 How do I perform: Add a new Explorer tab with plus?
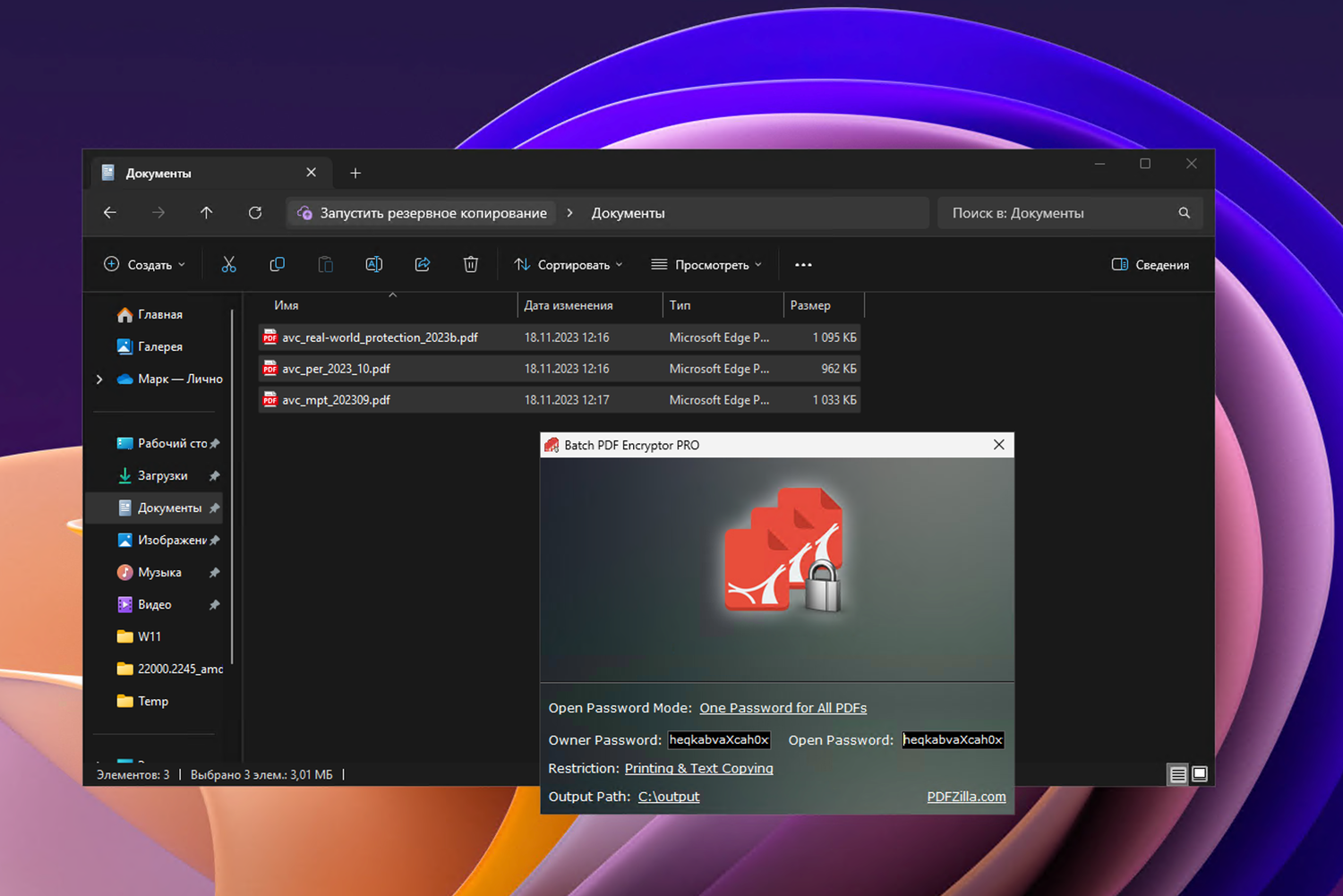(x=355, y=173)
